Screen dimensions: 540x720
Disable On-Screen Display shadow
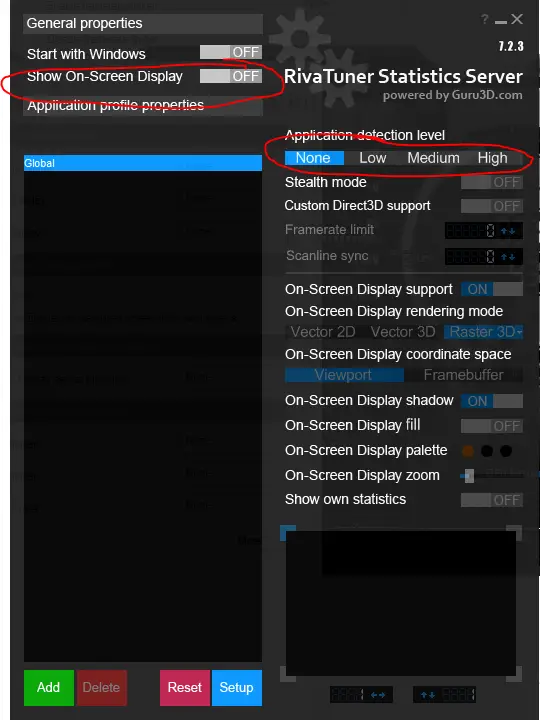point(492,401)
